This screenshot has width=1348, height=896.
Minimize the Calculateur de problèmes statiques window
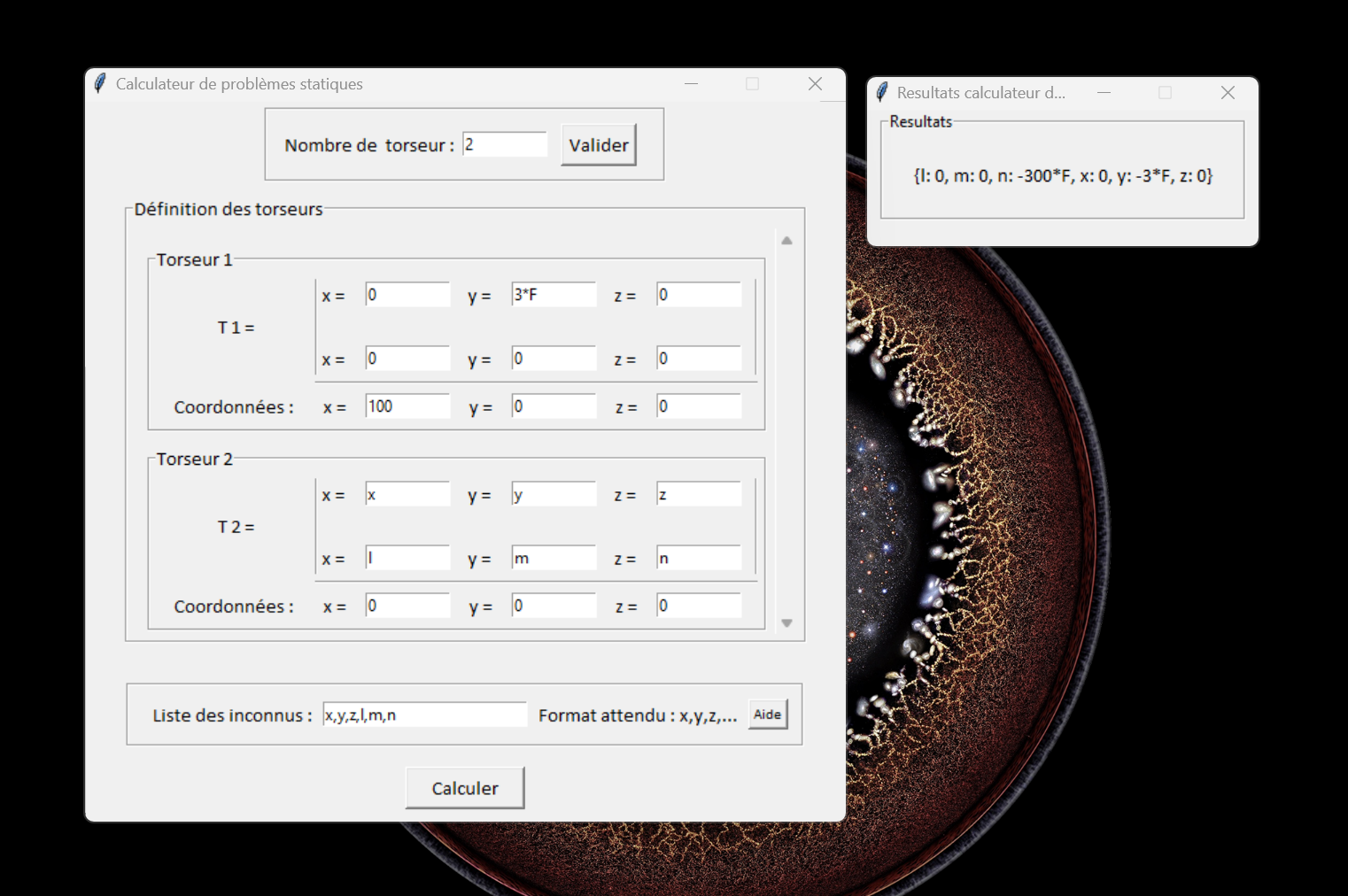tap(692, 83)
